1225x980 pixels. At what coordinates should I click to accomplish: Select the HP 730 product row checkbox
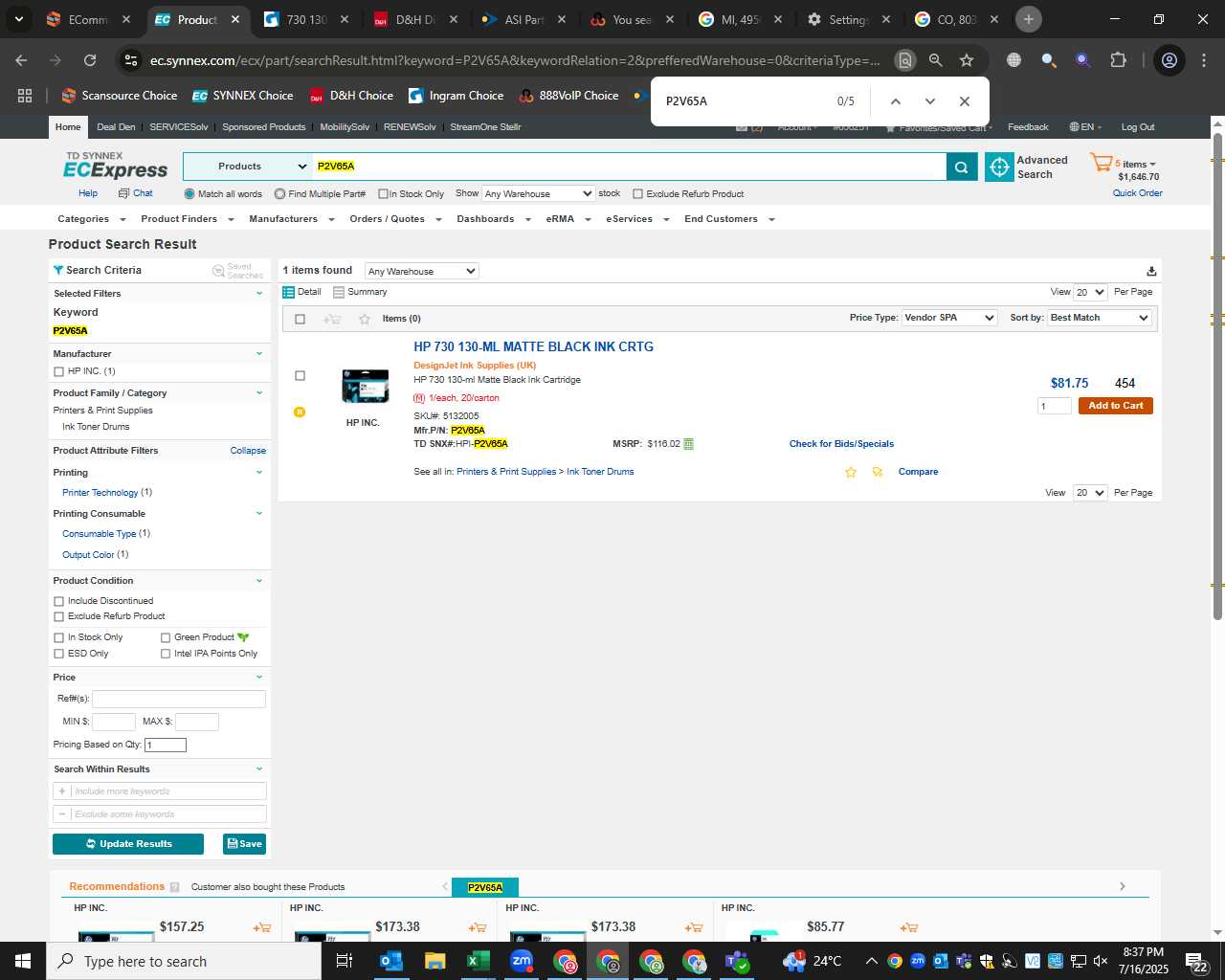[x=300, y=376]
